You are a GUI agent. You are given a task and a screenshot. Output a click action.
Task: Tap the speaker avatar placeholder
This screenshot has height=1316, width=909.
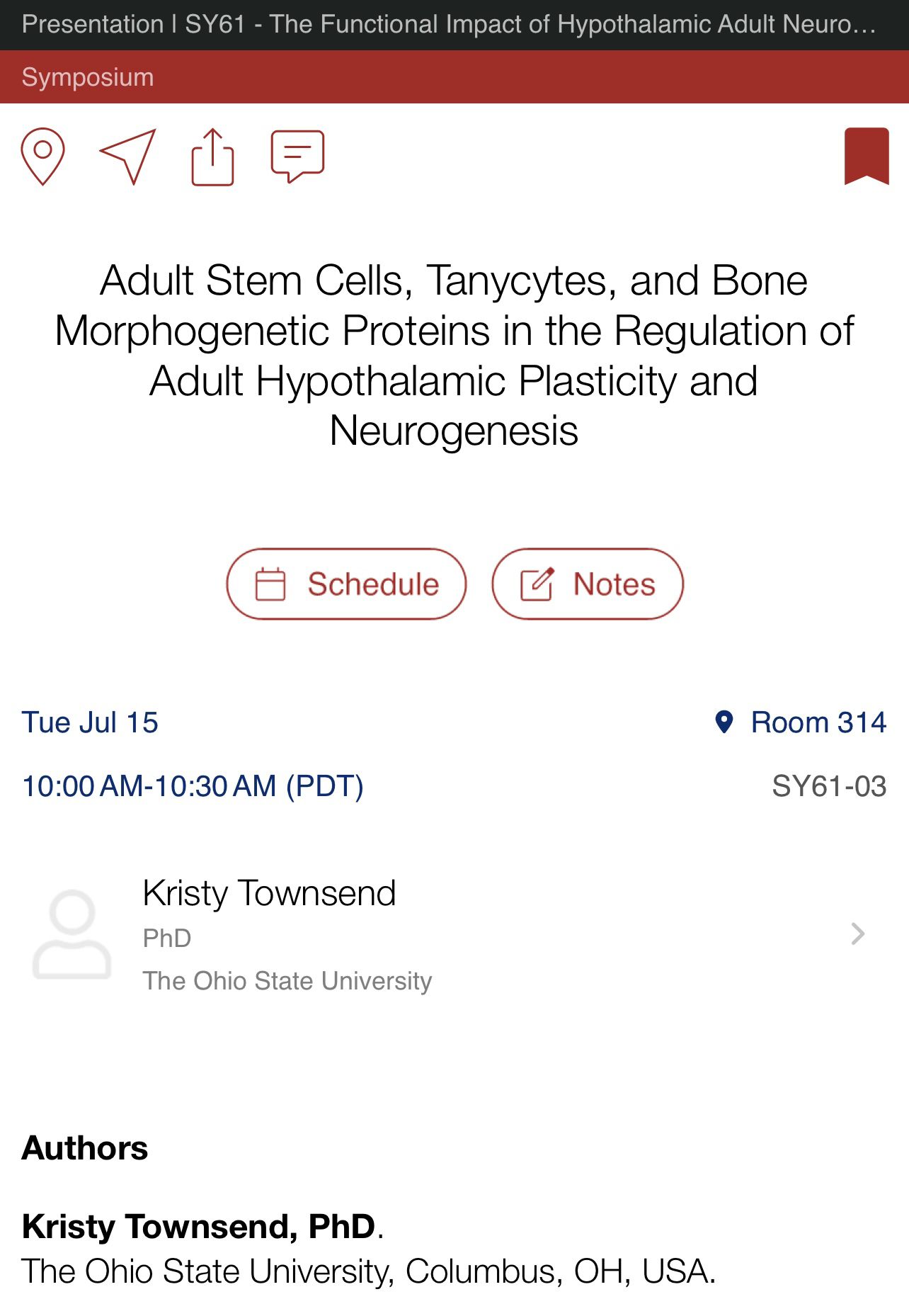pos(72,934)
